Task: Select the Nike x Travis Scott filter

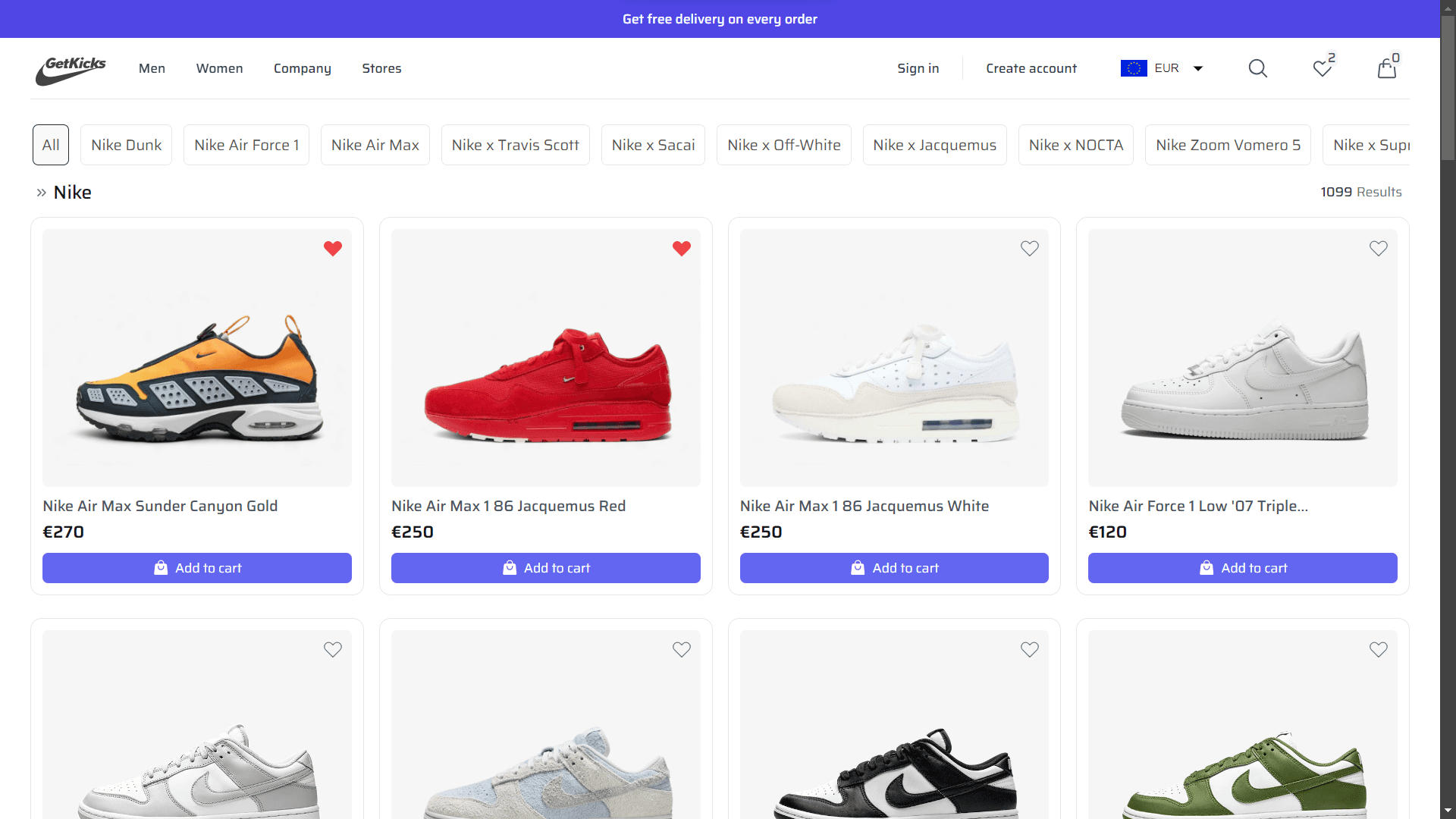Action: (x=516, y=145)
